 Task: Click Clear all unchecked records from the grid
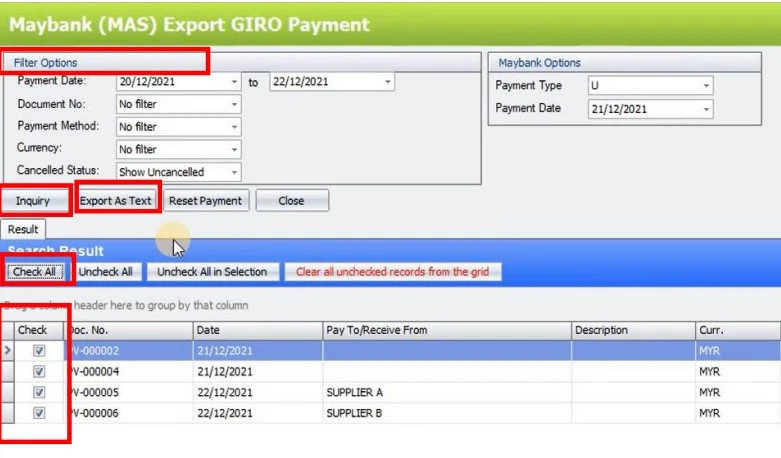(392, 272)
